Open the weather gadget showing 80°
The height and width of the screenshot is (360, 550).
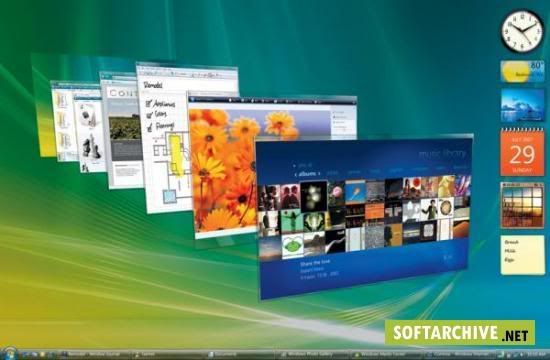pyautogui.click(x=522, y=71)
